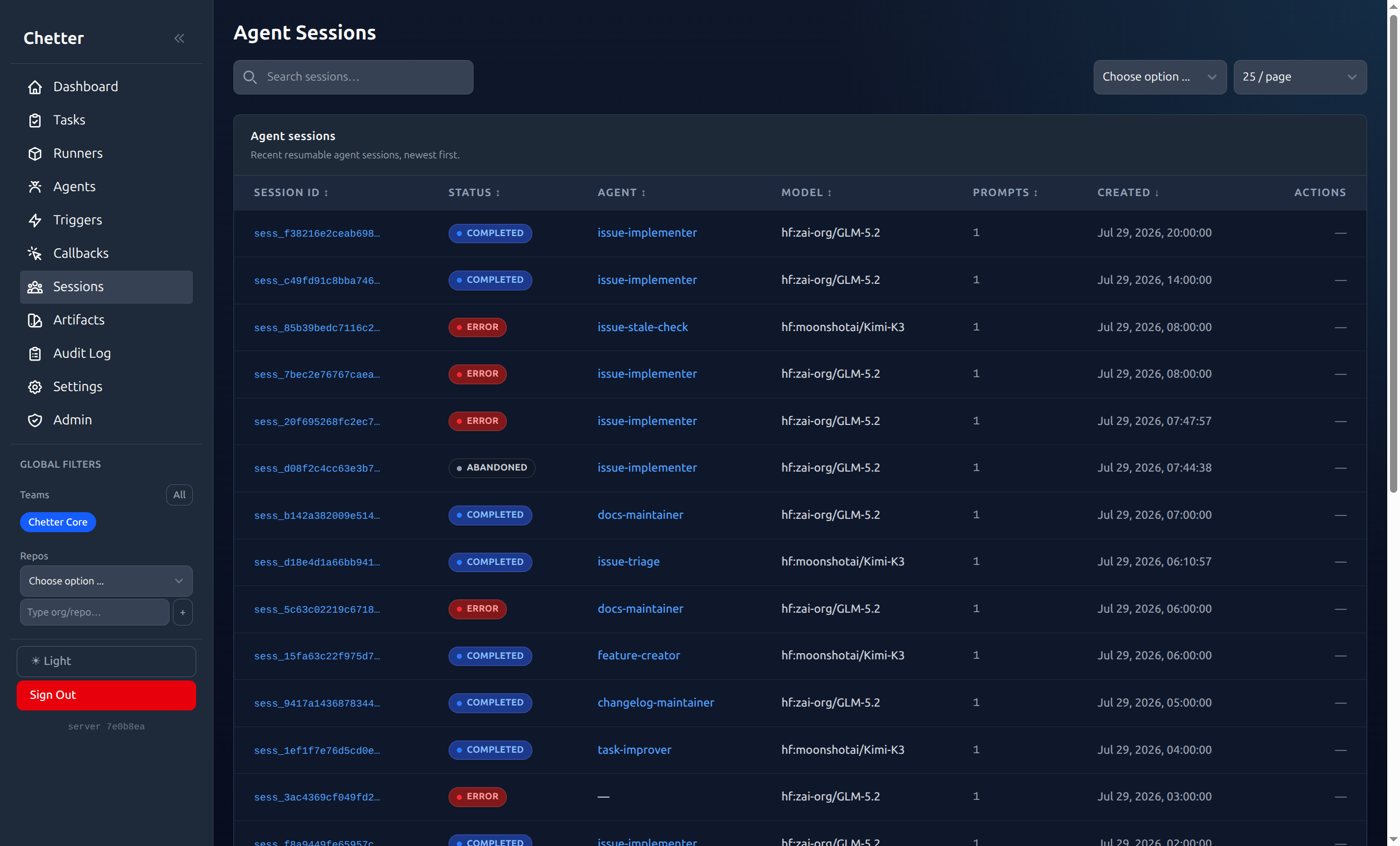Click the magnifier icon in the search box

pos(250,77)
